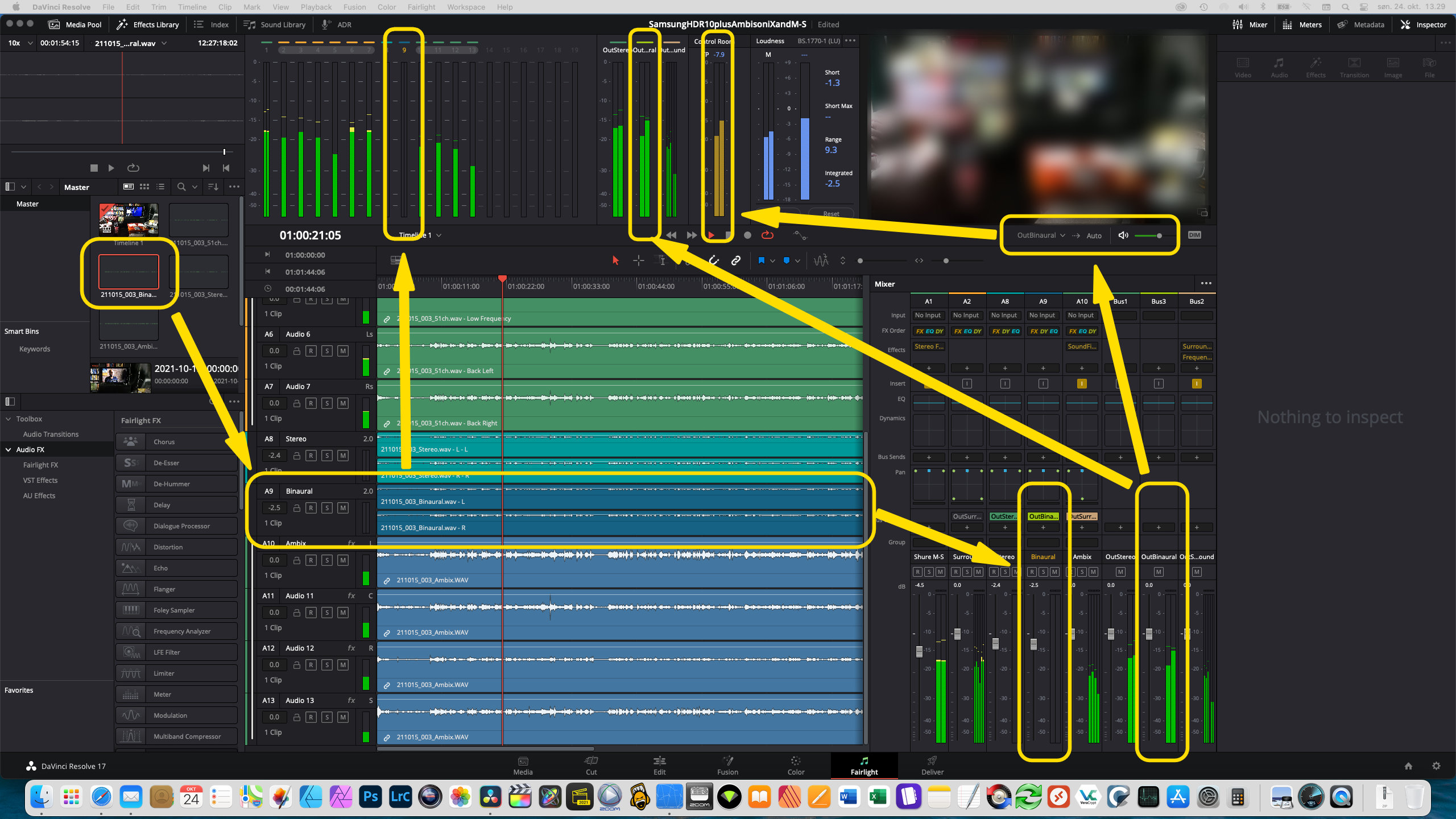
Task: Click the timeline rewind button
Action: tap(671, 235)
